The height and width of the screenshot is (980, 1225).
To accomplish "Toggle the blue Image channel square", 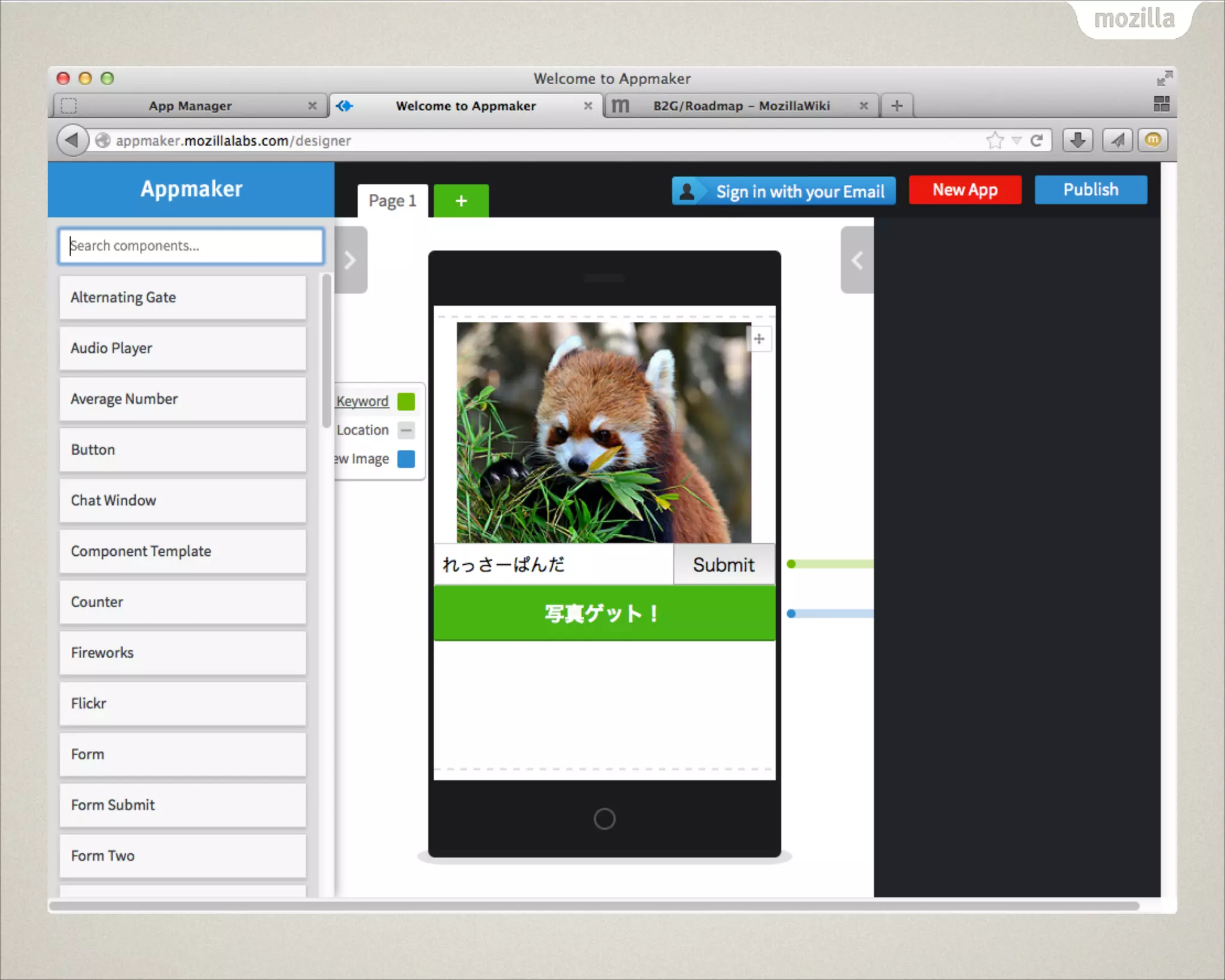I will (x=406, y=459).
